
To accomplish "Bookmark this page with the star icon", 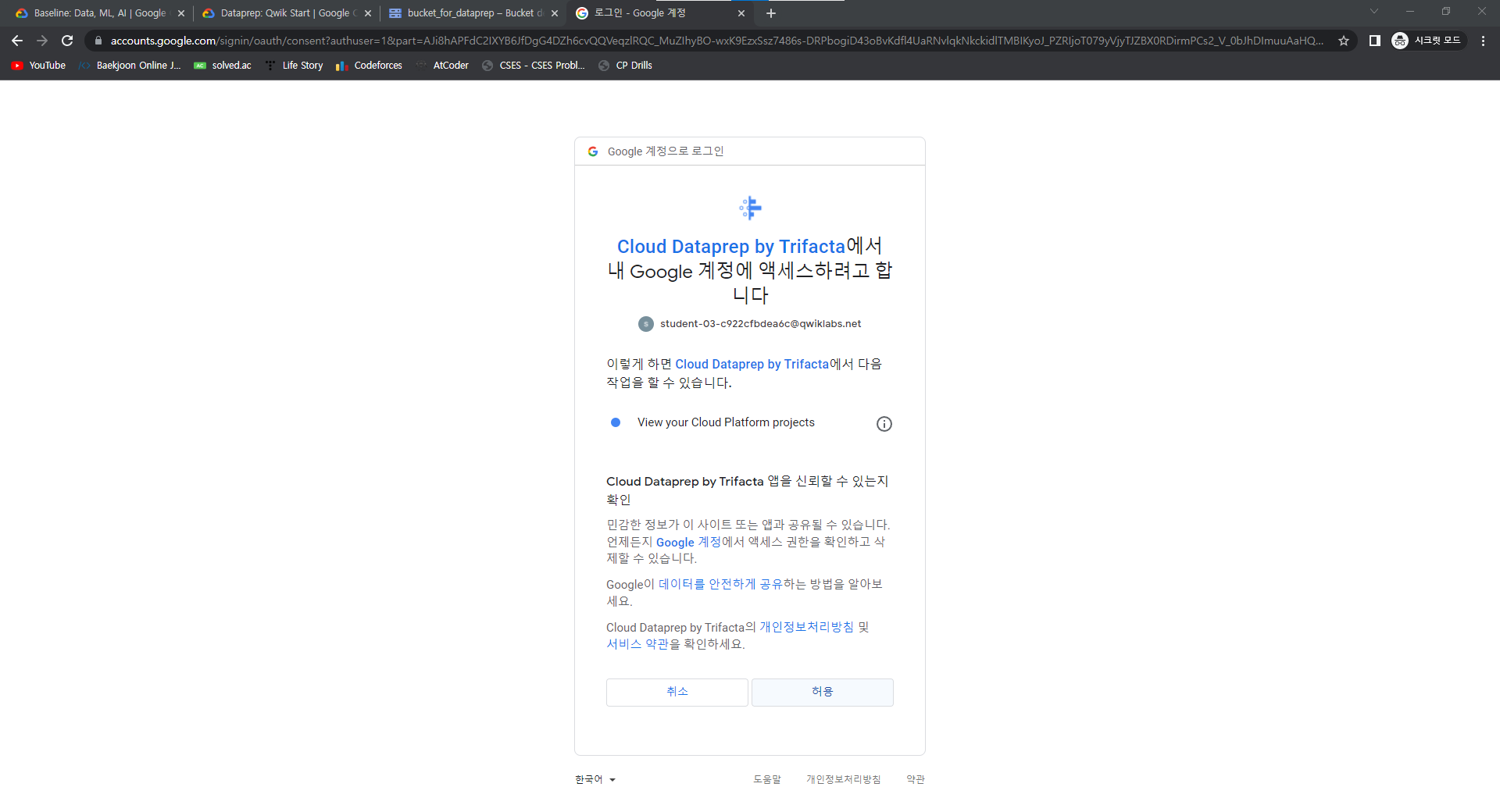I will 1344,41.
